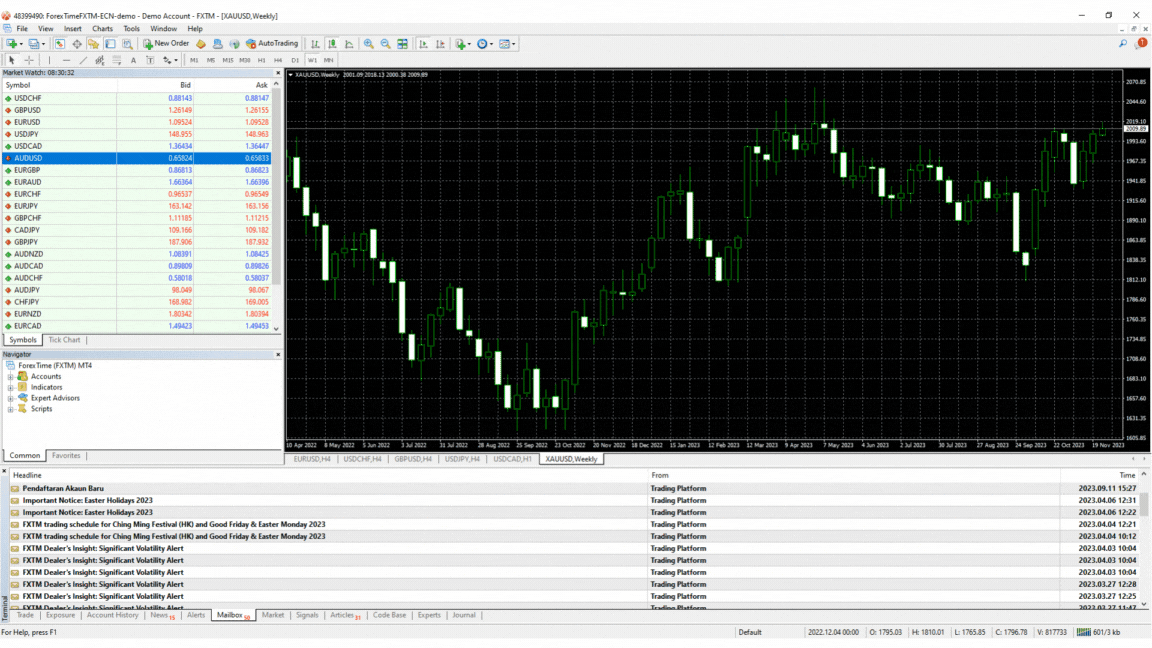Click the Zoom Out magnifier icon
This screenshot has width=1152, height=648.
tap(386, 44)
